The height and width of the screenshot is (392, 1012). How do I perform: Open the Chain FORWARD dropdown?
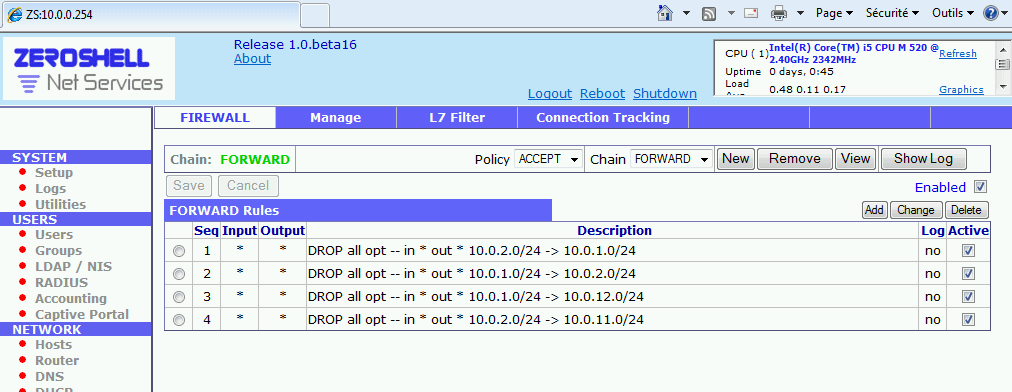point(671,159)
